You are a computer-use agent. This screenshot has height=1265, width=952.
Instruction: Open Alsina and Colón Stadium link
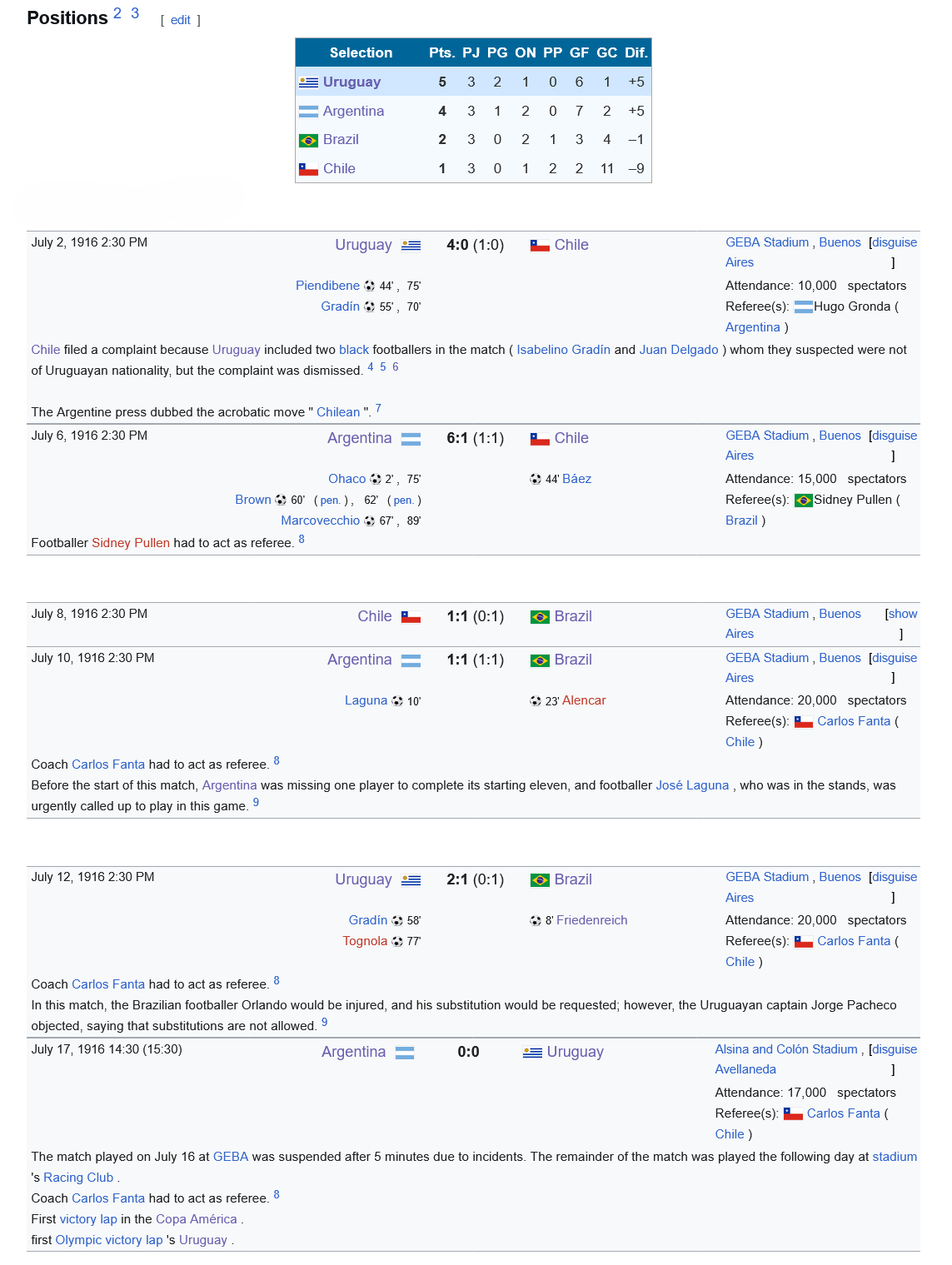(x=786, y=1049)
